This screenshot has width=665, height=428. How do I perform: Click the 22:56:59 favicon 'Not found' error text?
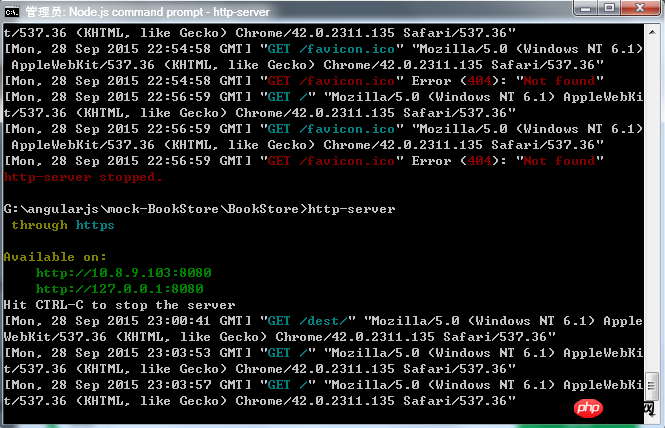pos(559,161)
